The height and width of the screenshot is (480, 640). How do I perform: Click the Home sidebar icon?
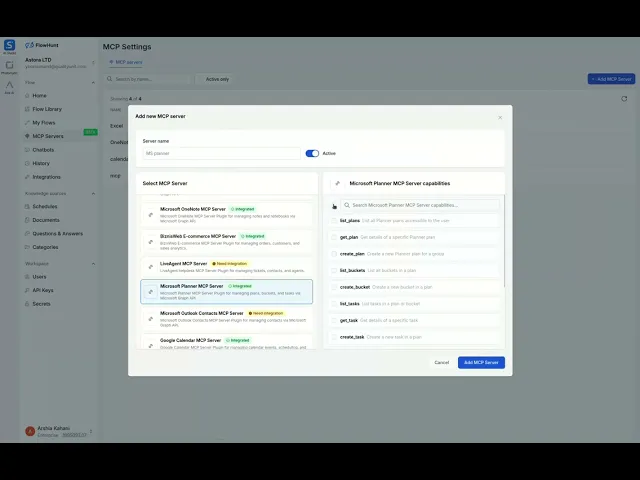[27, 96]
